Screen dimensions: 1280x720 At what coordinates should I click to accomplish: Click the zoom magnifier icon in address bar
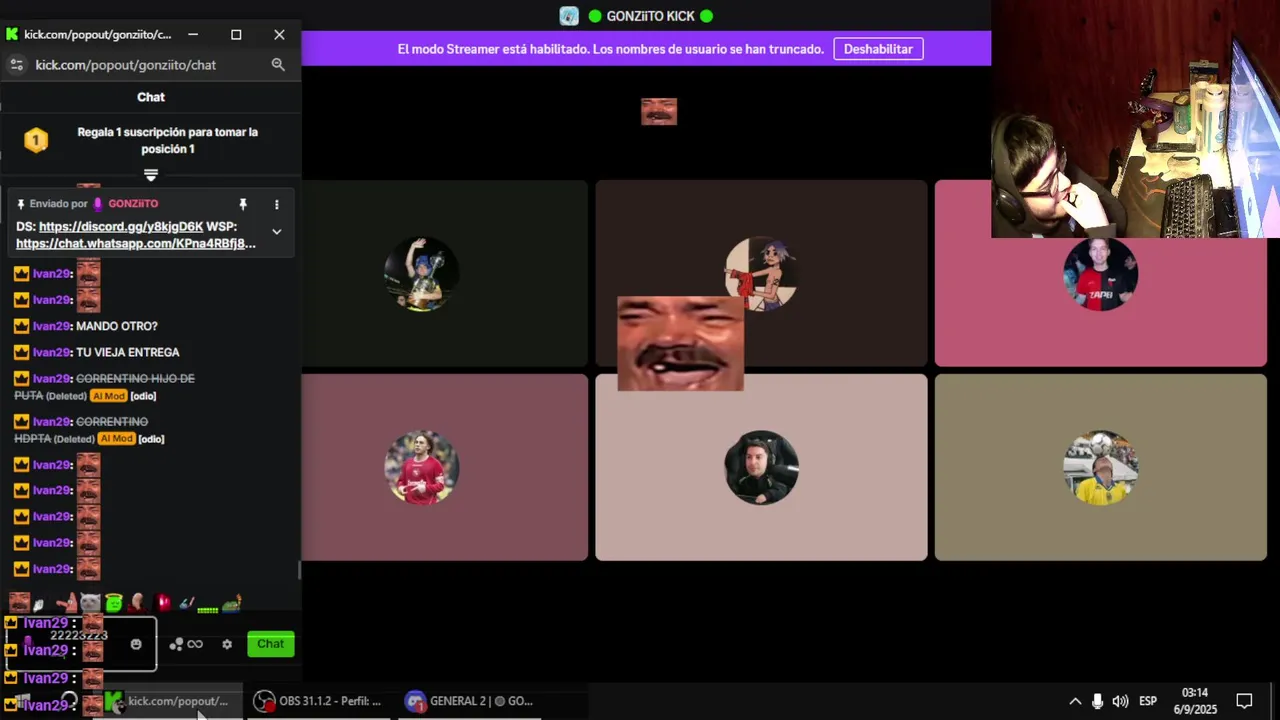278,65
